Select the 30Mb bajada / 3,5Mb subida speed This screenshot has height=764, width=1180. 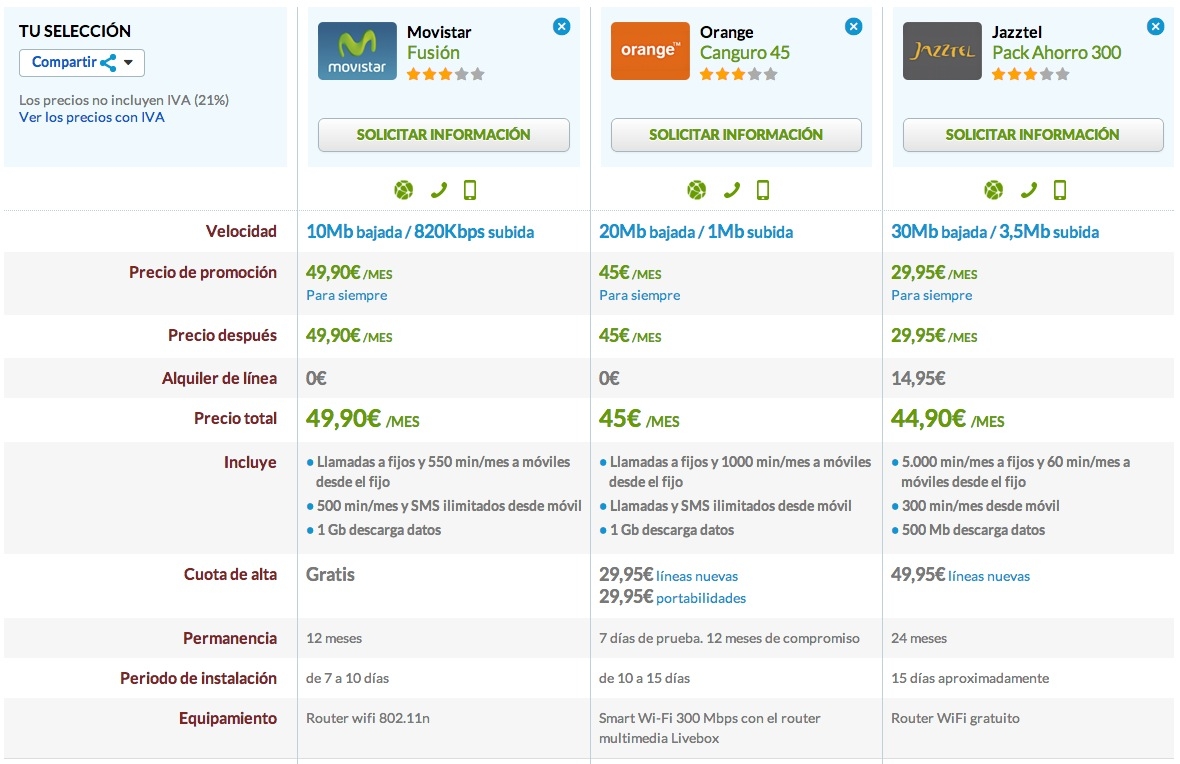point(995,232)
